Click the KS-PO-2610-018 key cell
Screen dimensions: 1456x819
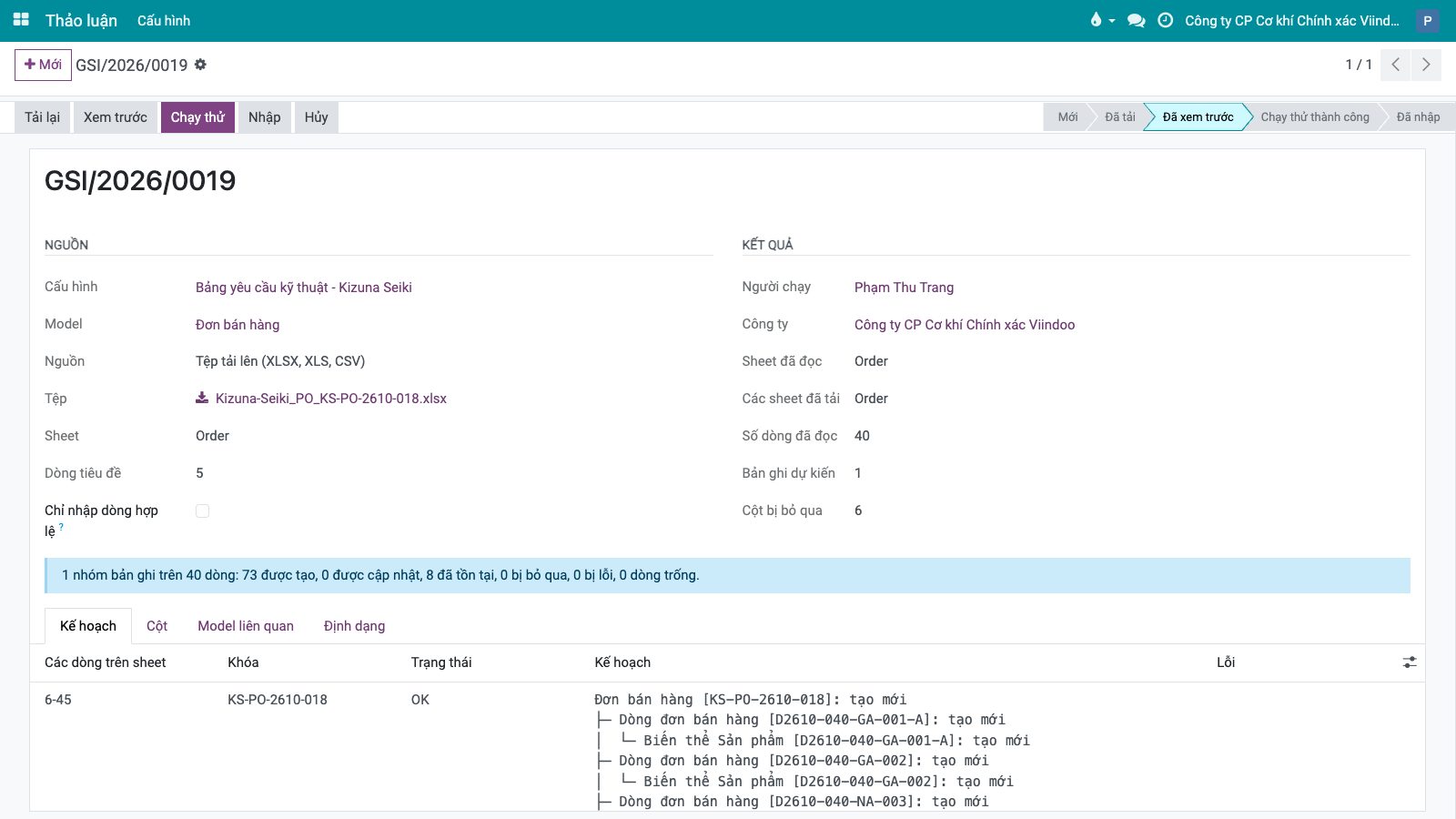point(278,700)
